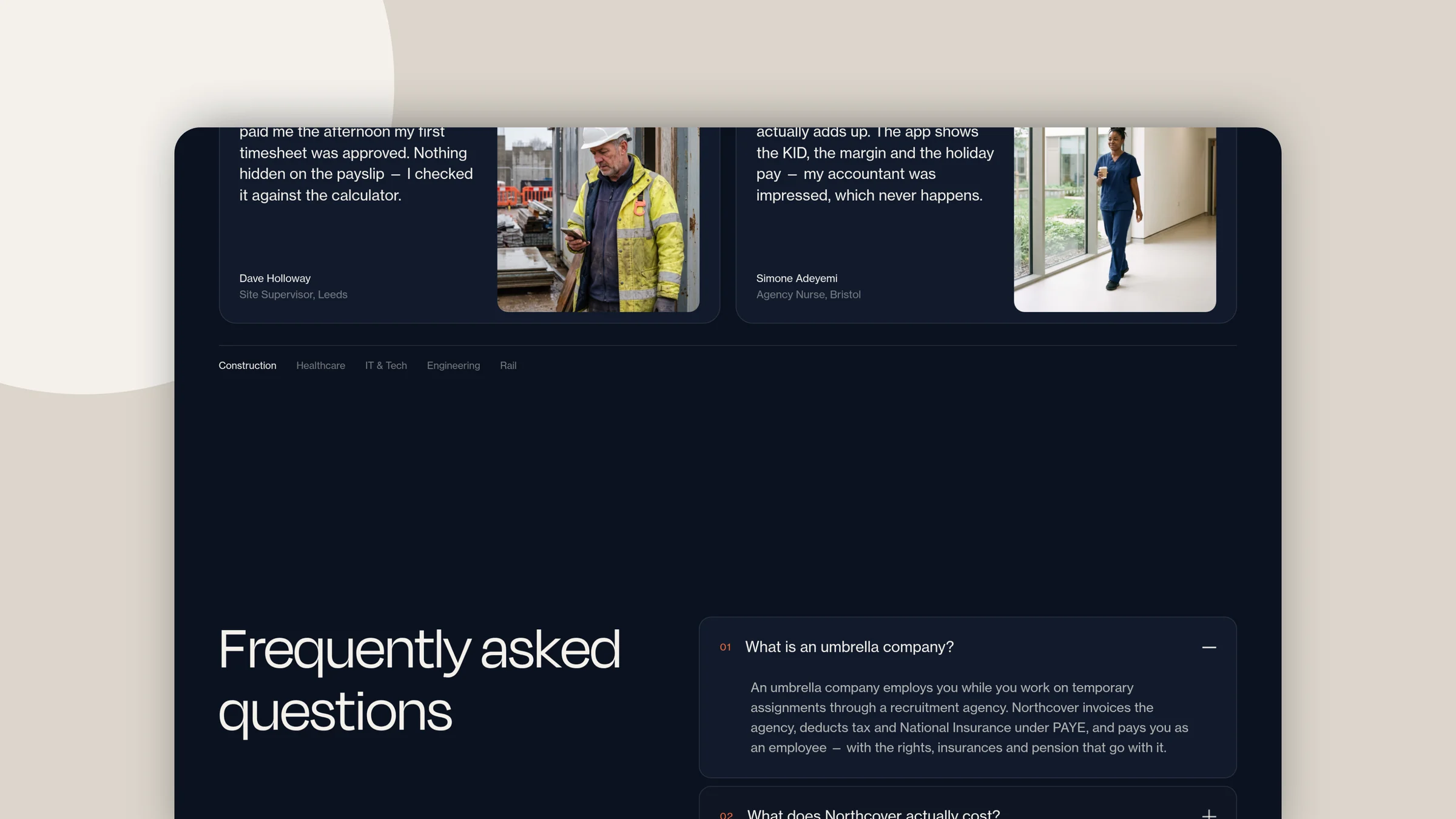This screenshot has height=819, width=1456.
Task: Switch to the Healthcare tab
Action: (x=320, y=365)
